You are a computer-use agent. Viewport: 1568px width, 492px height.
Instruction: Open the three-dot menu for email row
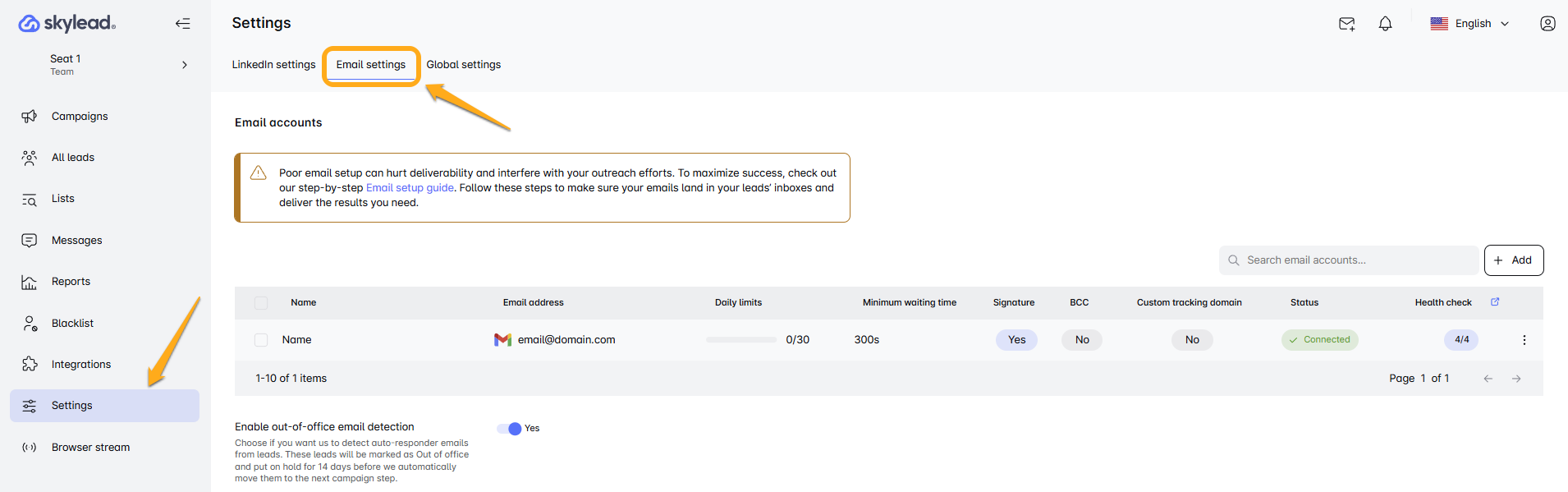(1524, 340)
